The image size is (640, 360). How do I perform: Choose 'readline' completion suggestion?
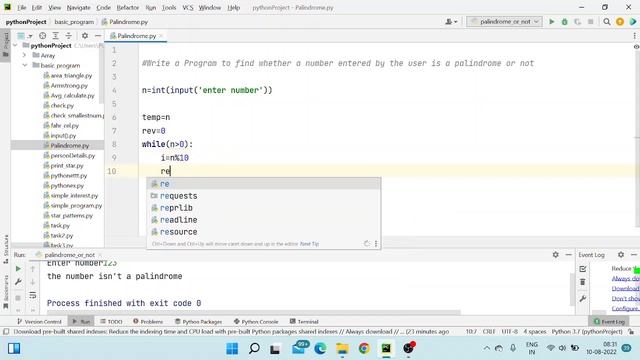(x=264, y=220)
